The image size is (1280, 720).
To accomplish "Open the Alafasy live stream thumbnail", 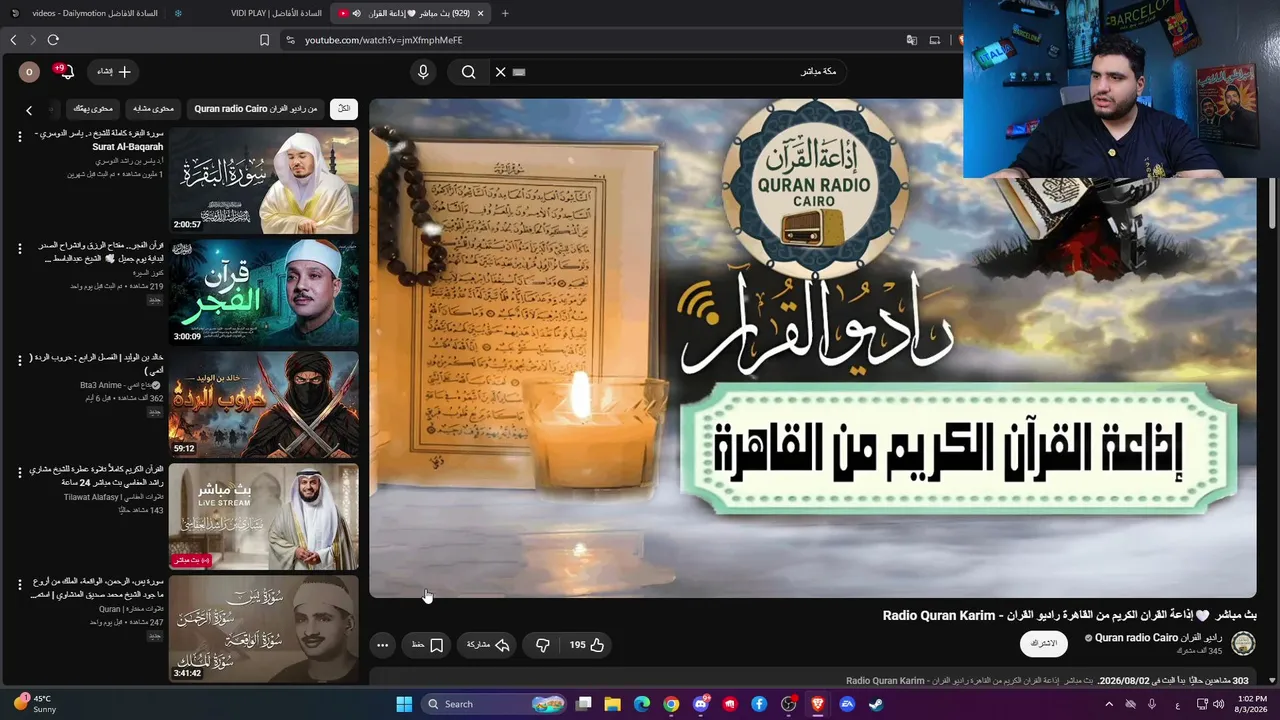I will click(x=264, y=516).
